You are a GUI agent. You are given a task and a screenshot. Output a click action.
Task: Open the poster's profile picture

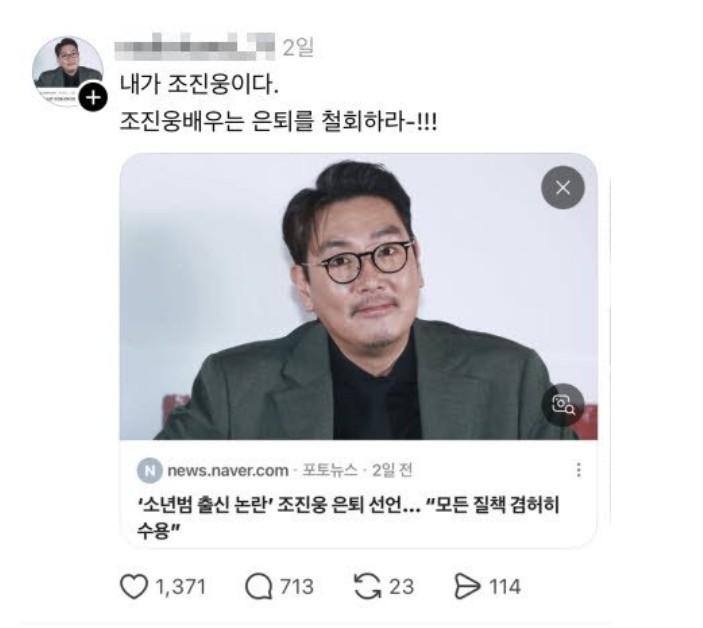tap(68, 72)
